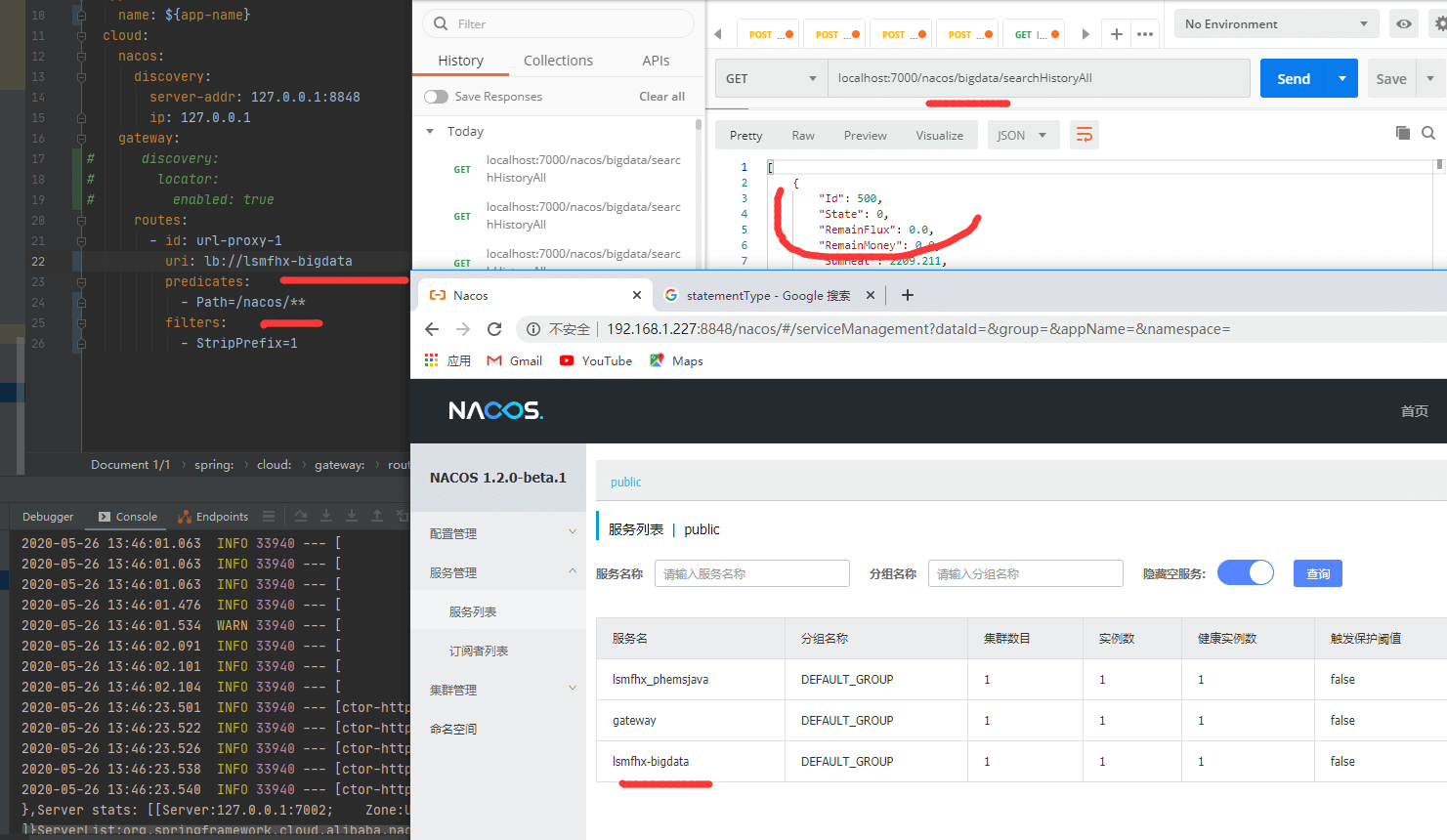Open new Chrome tab with plus button

point(907,295)
